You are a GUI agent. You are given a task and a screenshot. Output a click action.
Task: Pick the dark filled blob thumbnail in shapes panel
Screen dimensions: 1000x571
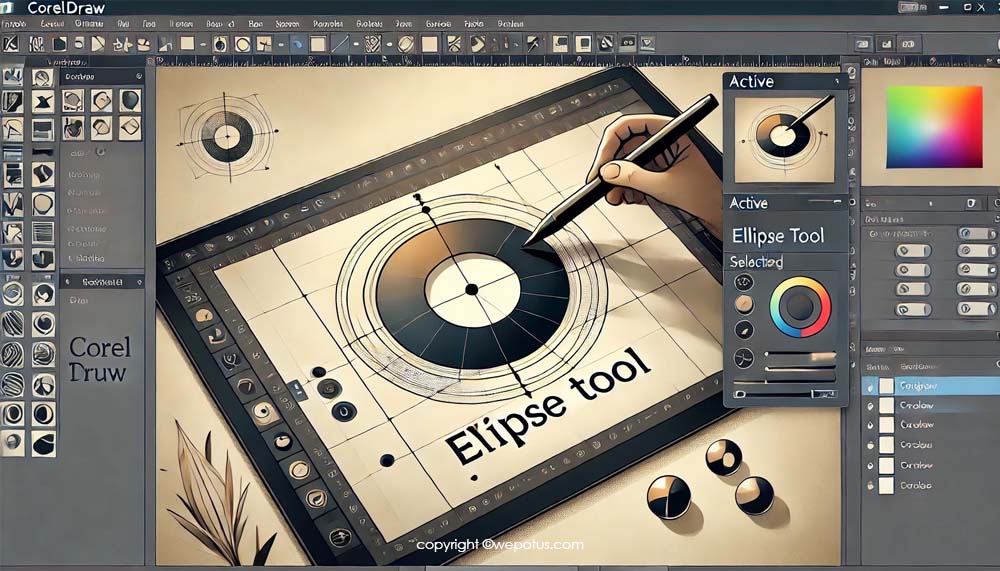tap(129, 101)
